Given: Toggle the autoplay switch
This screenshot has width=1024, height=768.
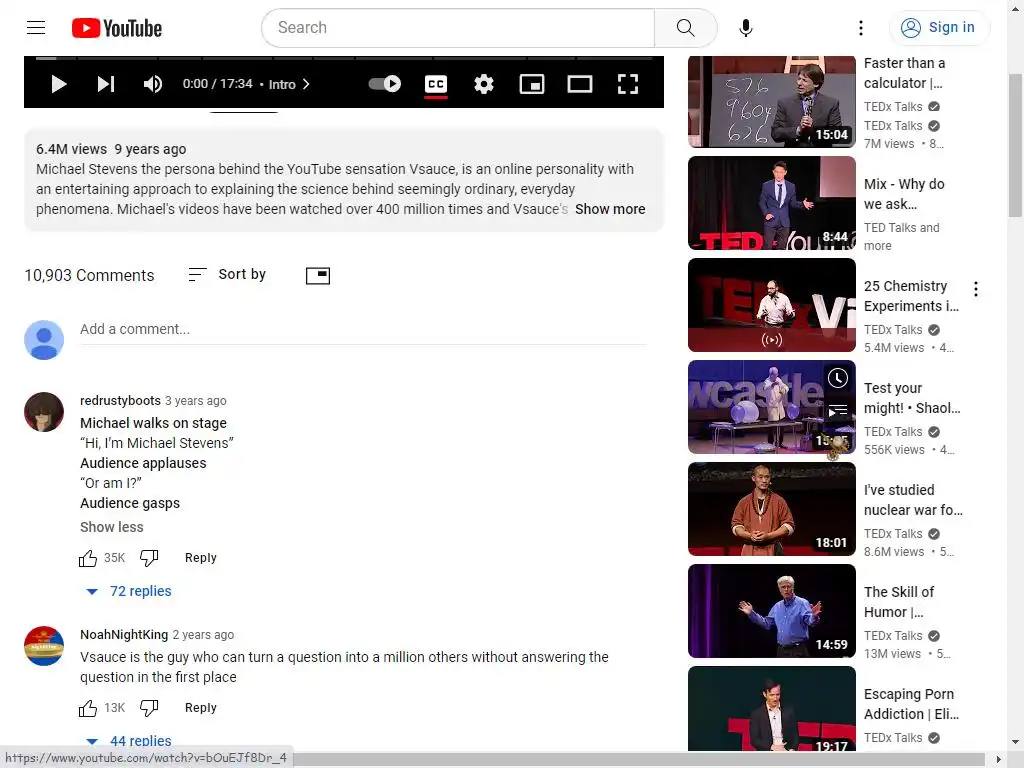Looking at the screenshot, I should pyautogui.click(x=385, y=84).
